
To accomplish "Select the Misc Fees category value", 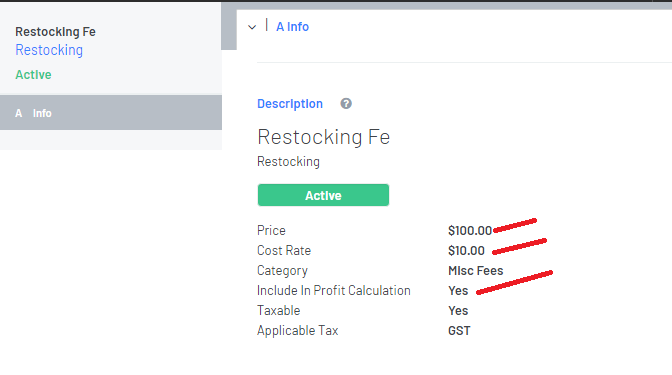I will [x=475, y=271].
